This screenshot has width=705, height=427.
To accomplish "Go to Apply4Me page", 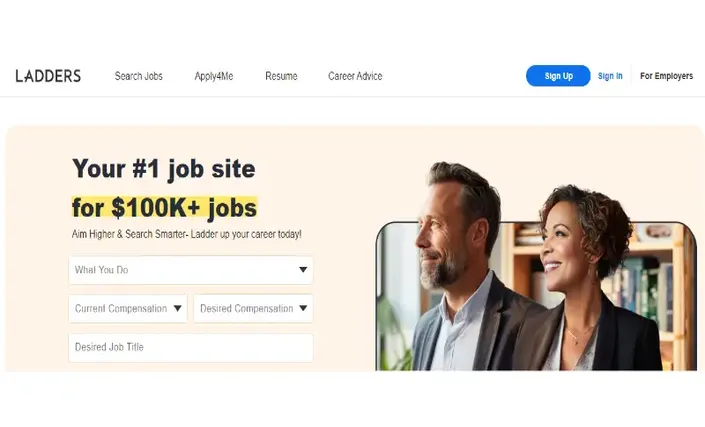I will (x=214, y=76).
